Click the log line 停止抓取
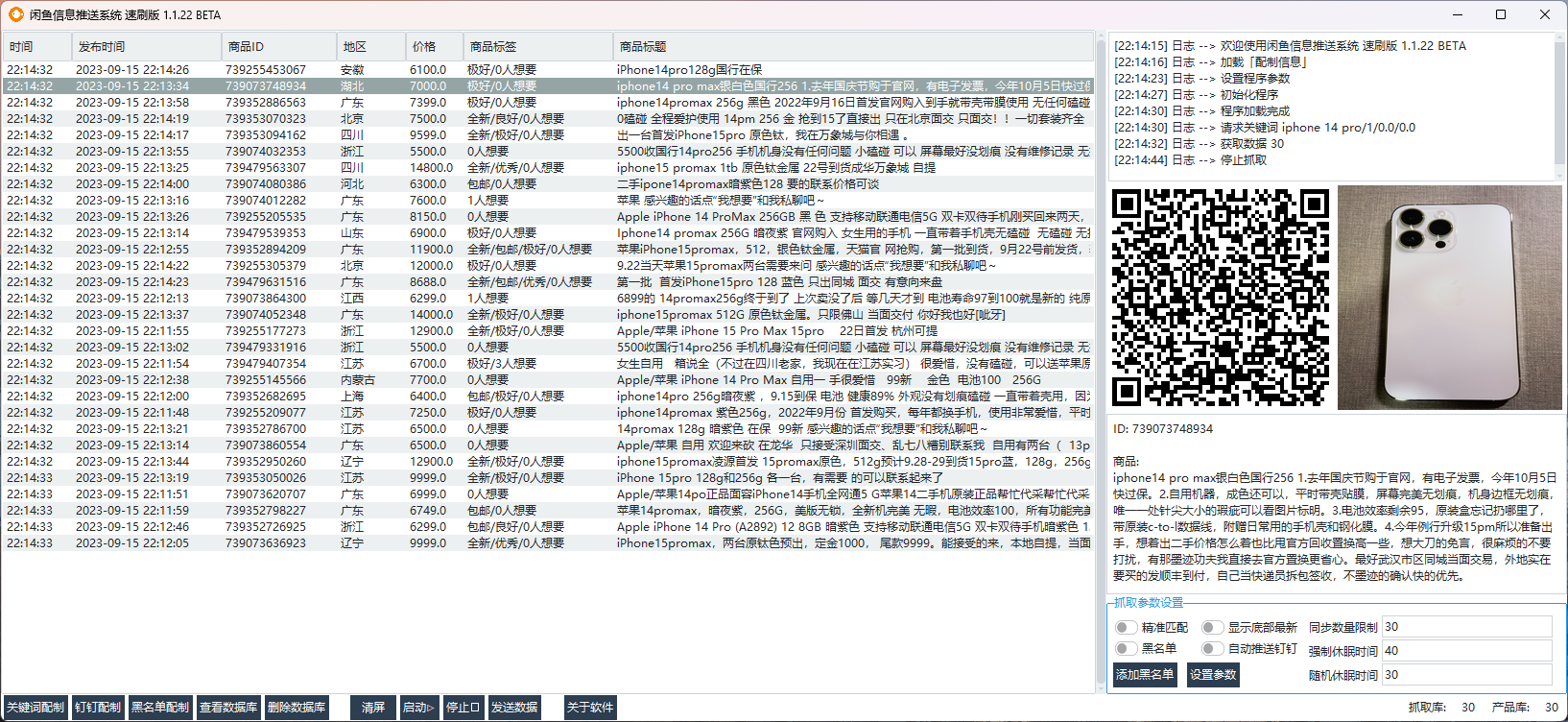The width and height of the screenshot is (1568, 722). click(1190, 160)
